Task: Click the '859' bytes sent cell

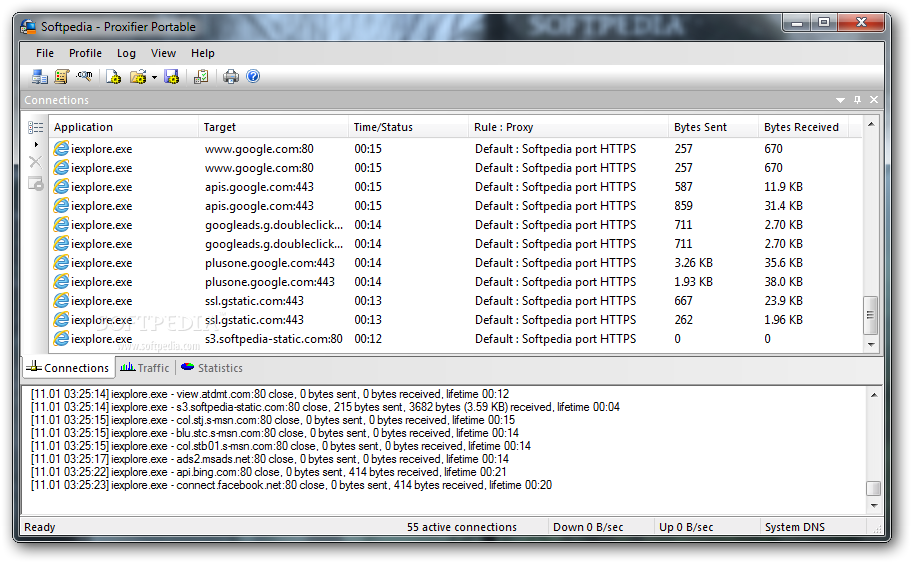Action: [x=683, y=206]
